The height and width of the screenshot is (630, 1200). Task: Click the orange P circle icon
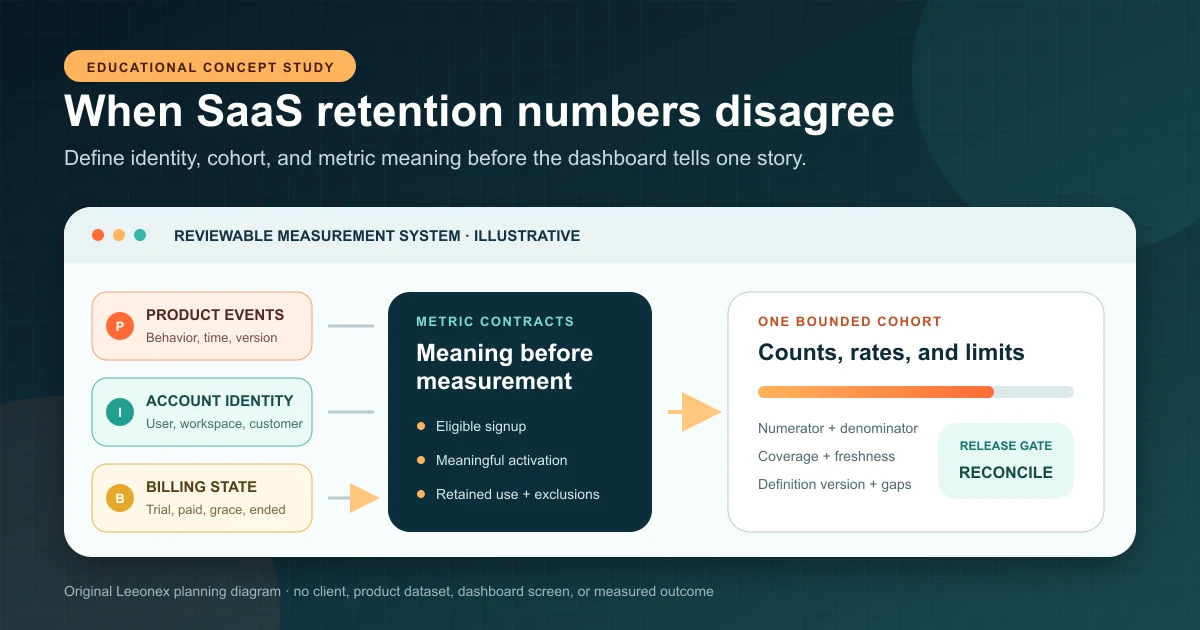click(x=120, y=326)
